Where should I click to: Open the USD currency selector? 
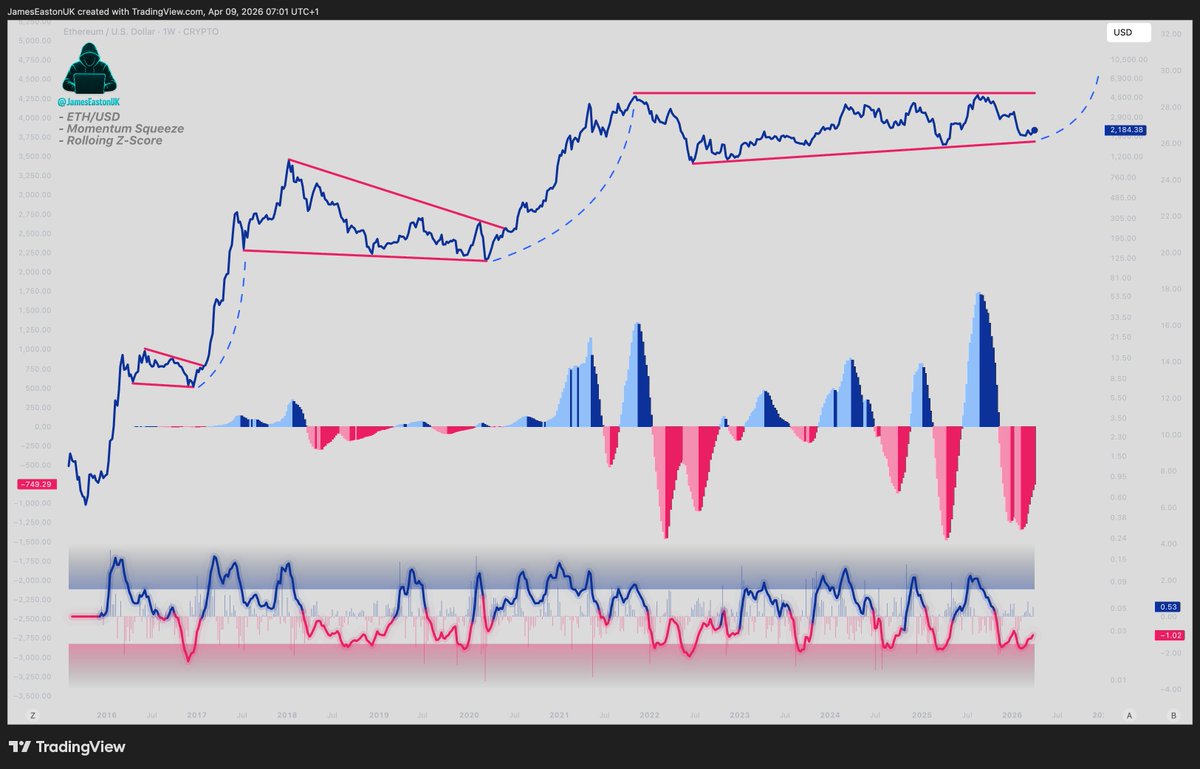click(x=1129, y=32)
